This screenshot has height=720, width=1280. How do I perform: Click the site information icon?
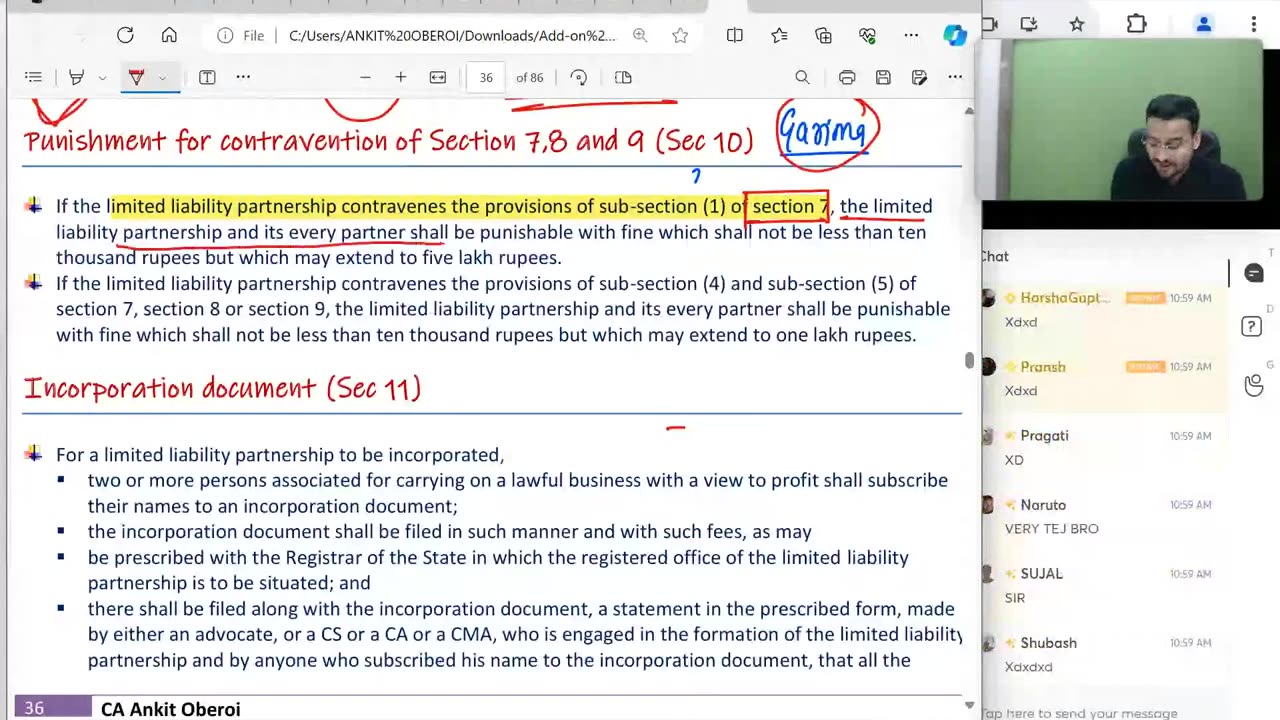point(225,35)
